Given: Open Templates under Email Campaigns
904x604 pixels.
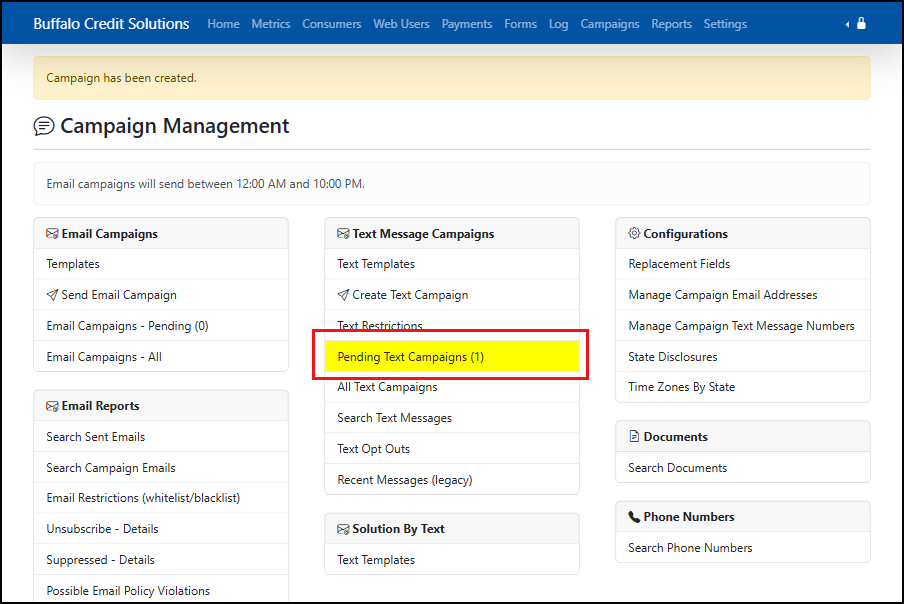Looking at the screenshot, I should click(x=161, y=264).
